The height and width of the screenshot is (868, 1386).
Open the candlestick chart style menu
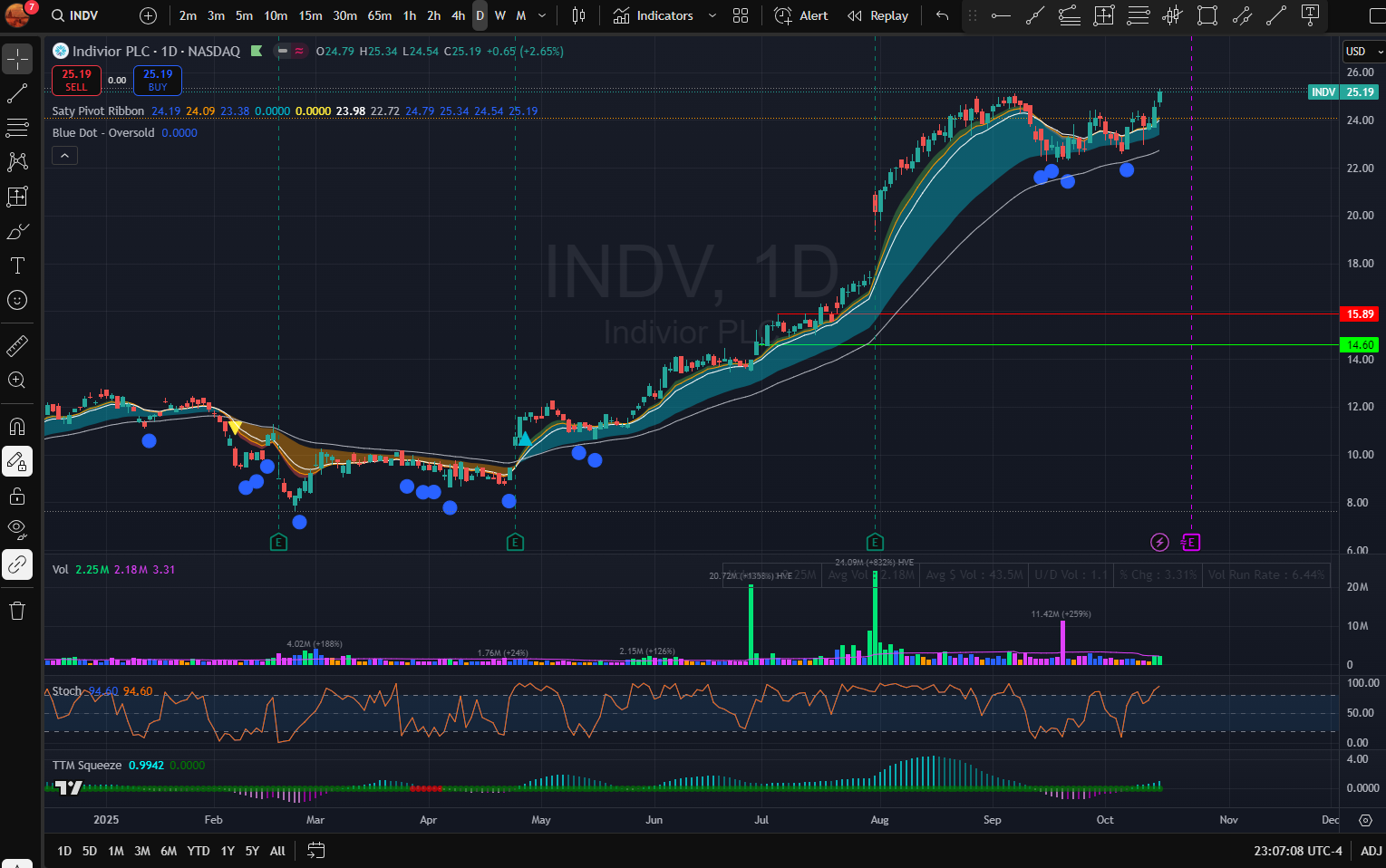[x=579, y=15]
